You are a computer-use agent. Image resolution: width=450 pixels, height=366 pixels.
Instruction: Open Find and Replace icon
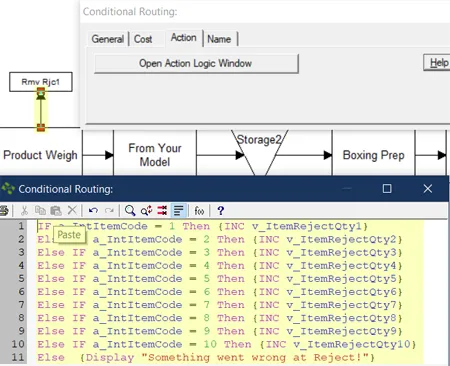pos(146,211)
